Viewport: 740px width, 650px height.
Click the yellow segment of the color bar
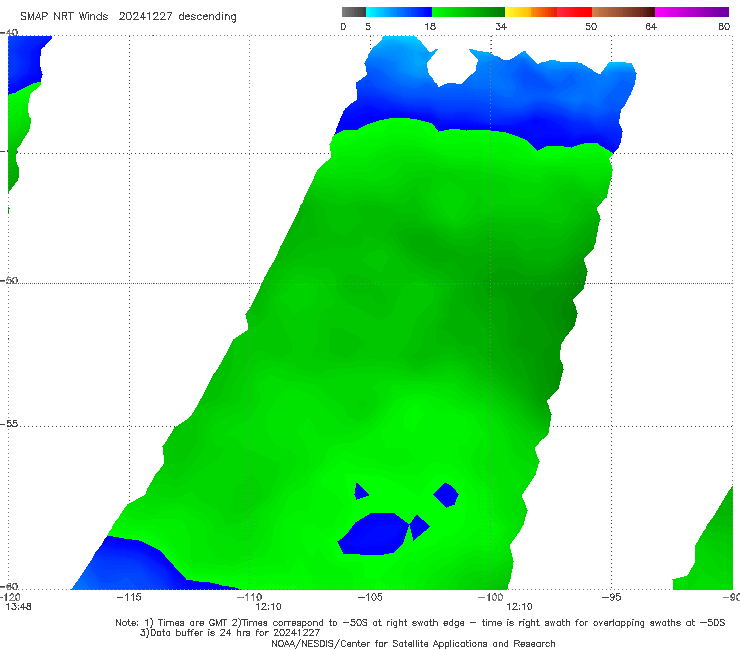518,12
